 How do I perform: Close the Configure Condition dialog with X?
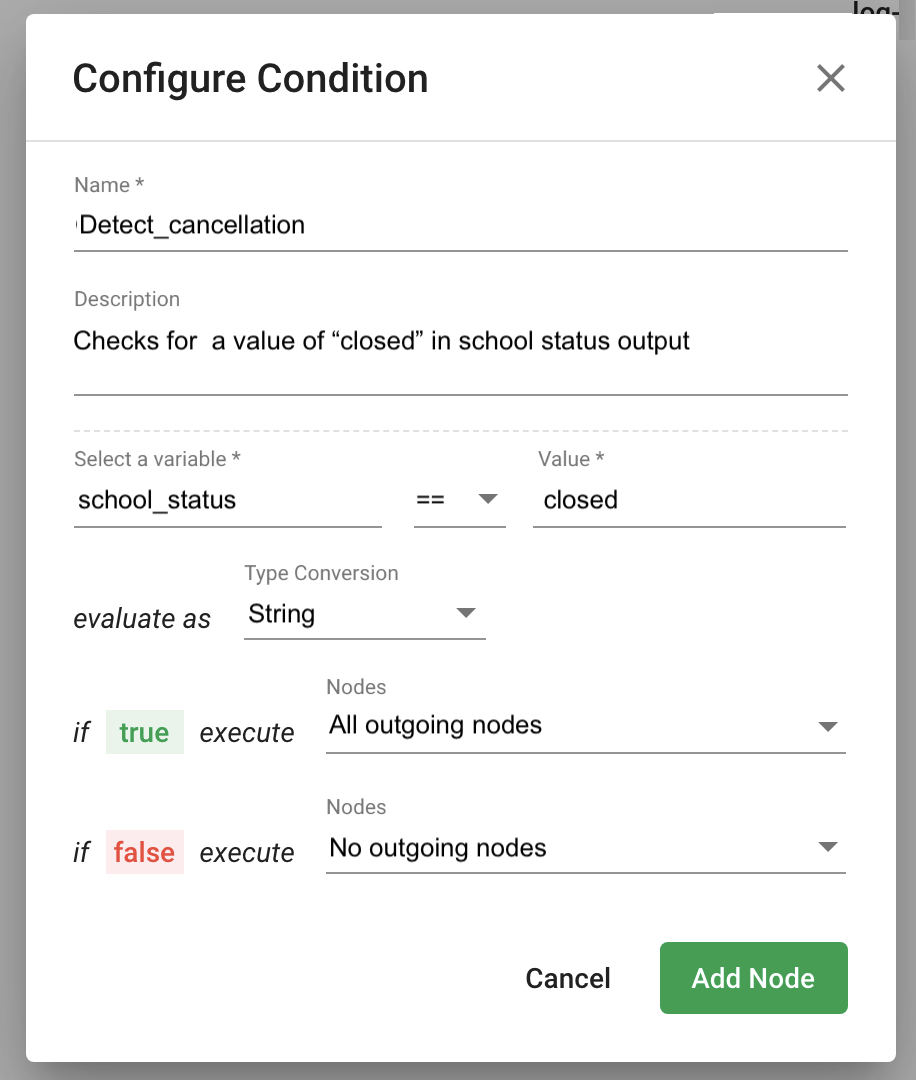coord(830,78)
